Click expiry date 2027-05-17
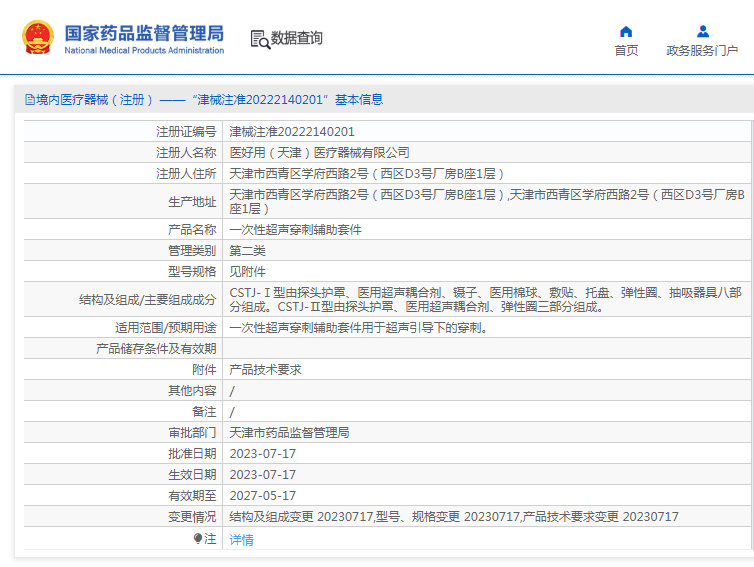The height and width of the screenshot is (567, 754). pos(263,496)
